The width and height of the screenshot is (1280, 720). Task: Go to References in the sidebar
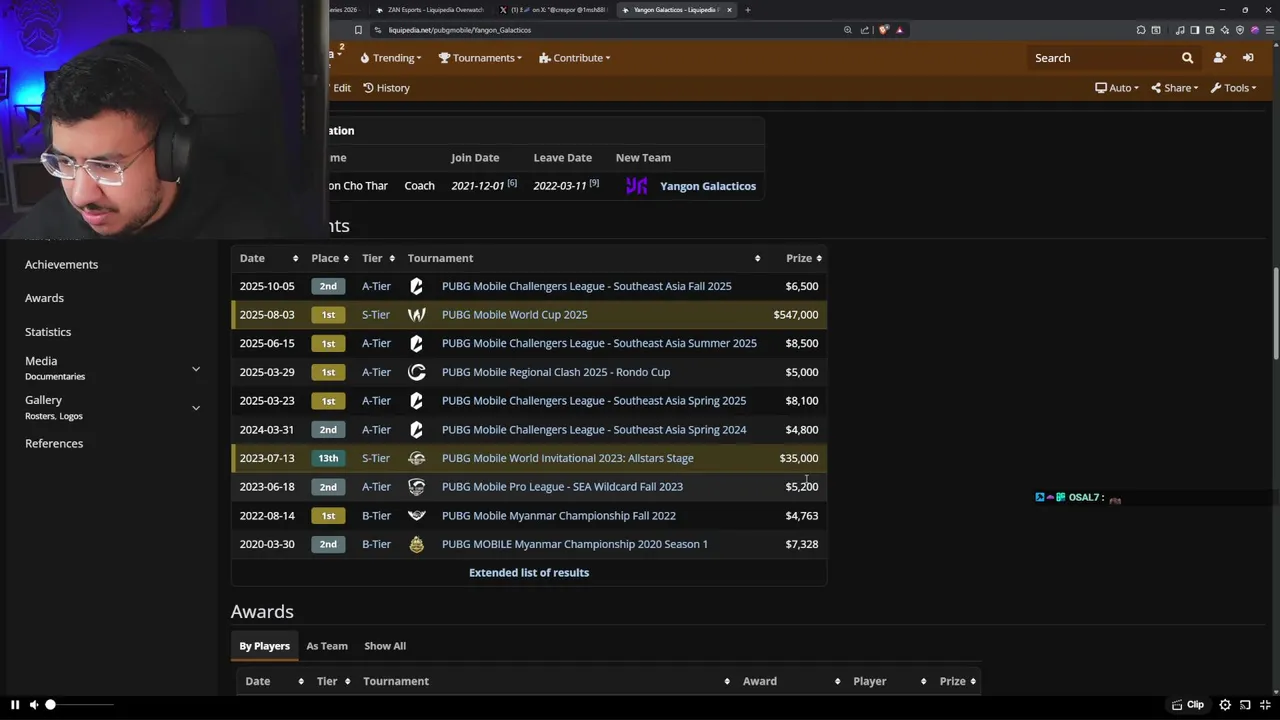(54, 443)
